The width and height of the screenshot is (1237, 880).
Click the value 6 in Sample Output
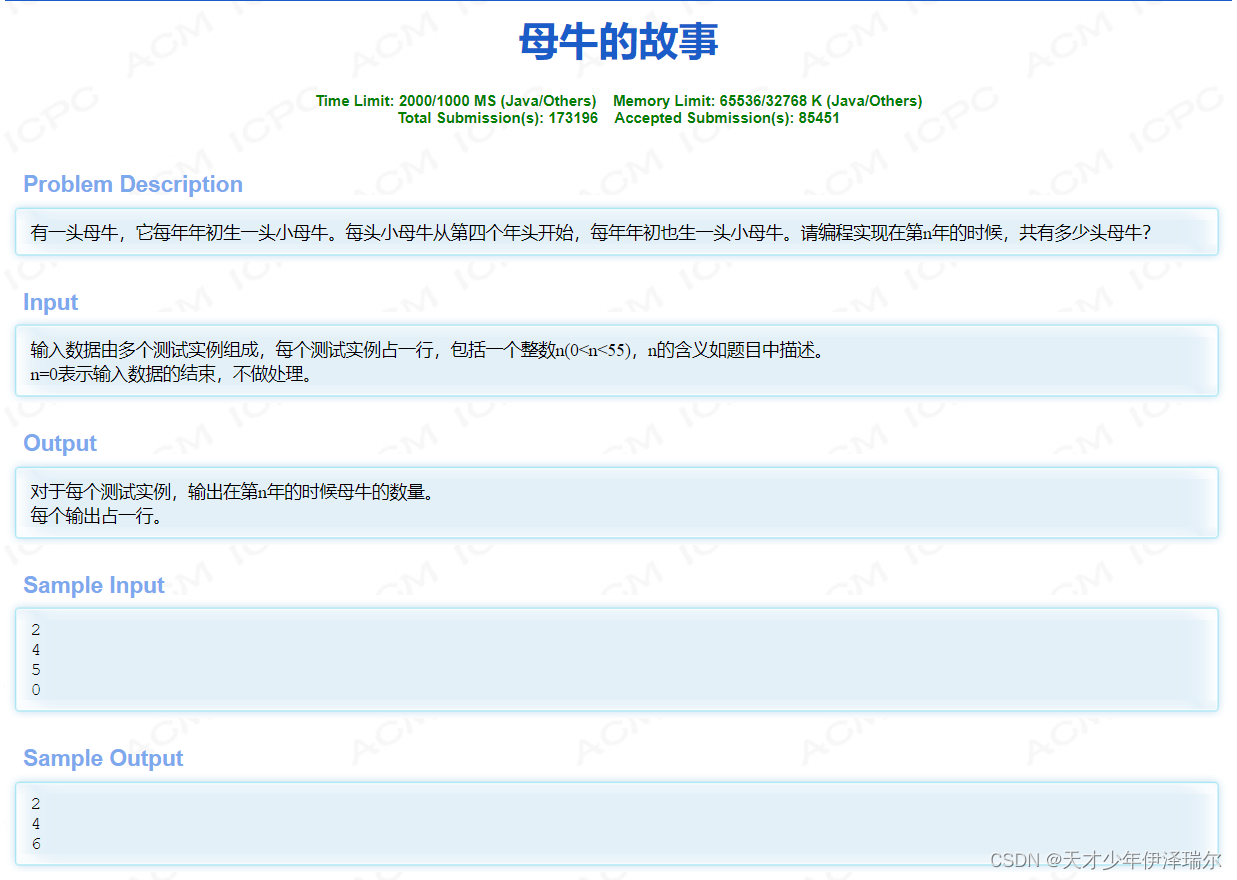(x=36, y=844)
